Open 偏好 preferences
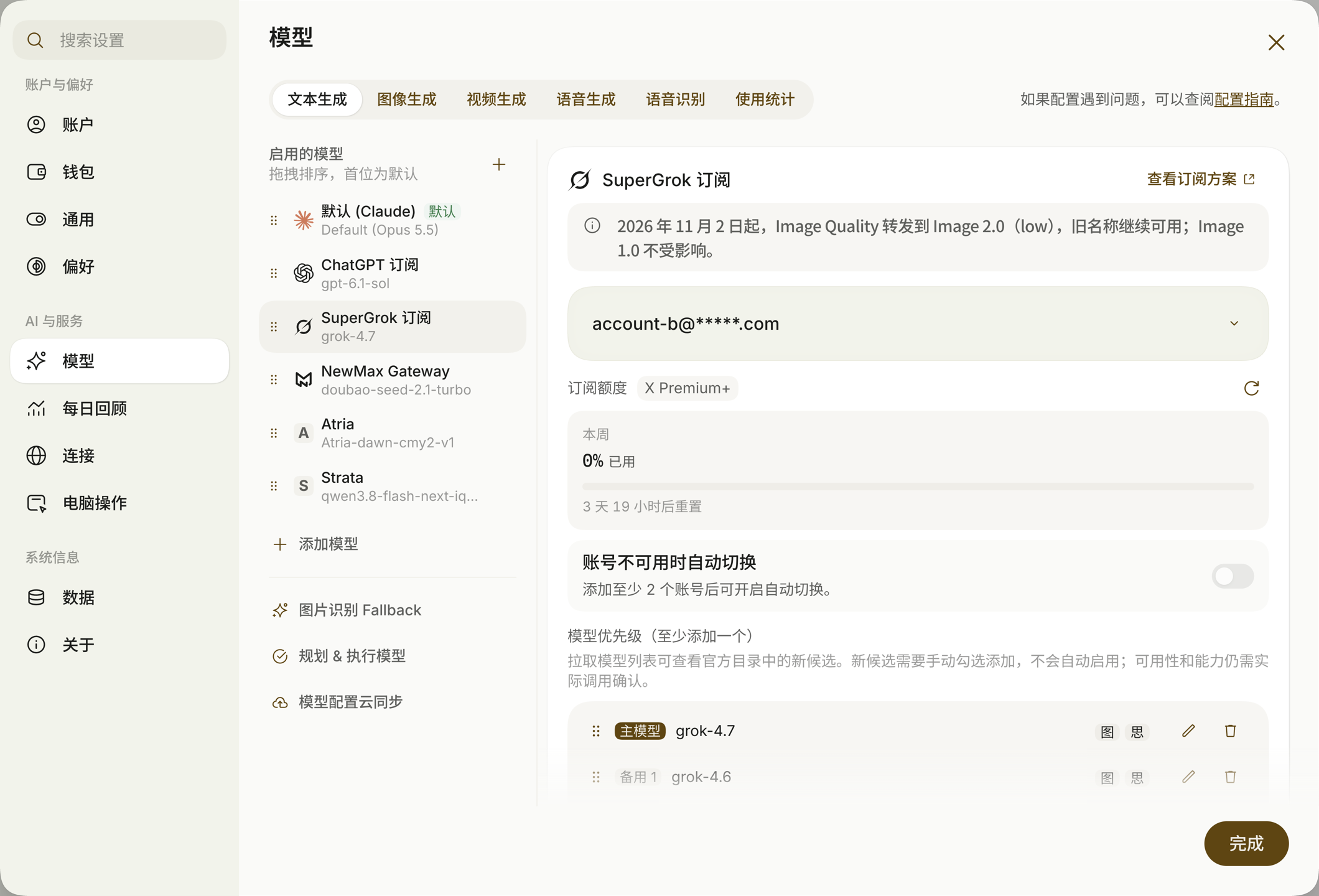 (x=119, y=266)
